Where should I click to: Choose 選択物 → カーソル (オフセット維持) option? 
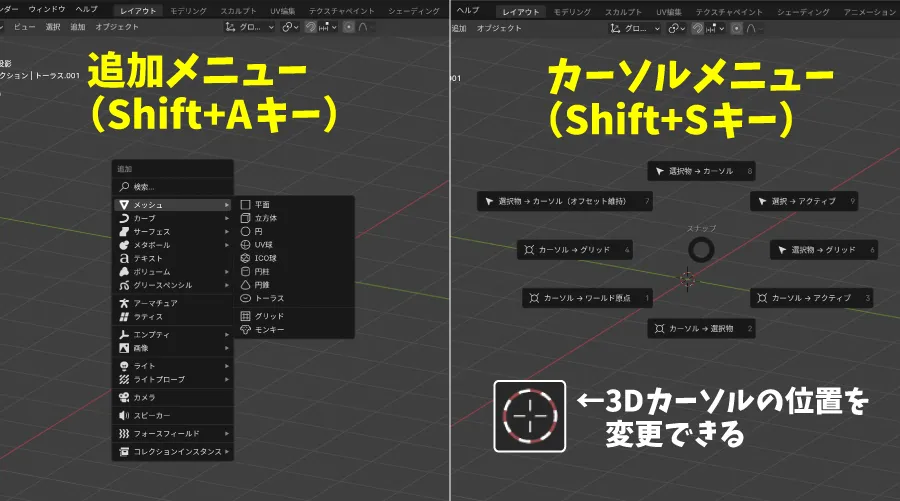point(565,201)
